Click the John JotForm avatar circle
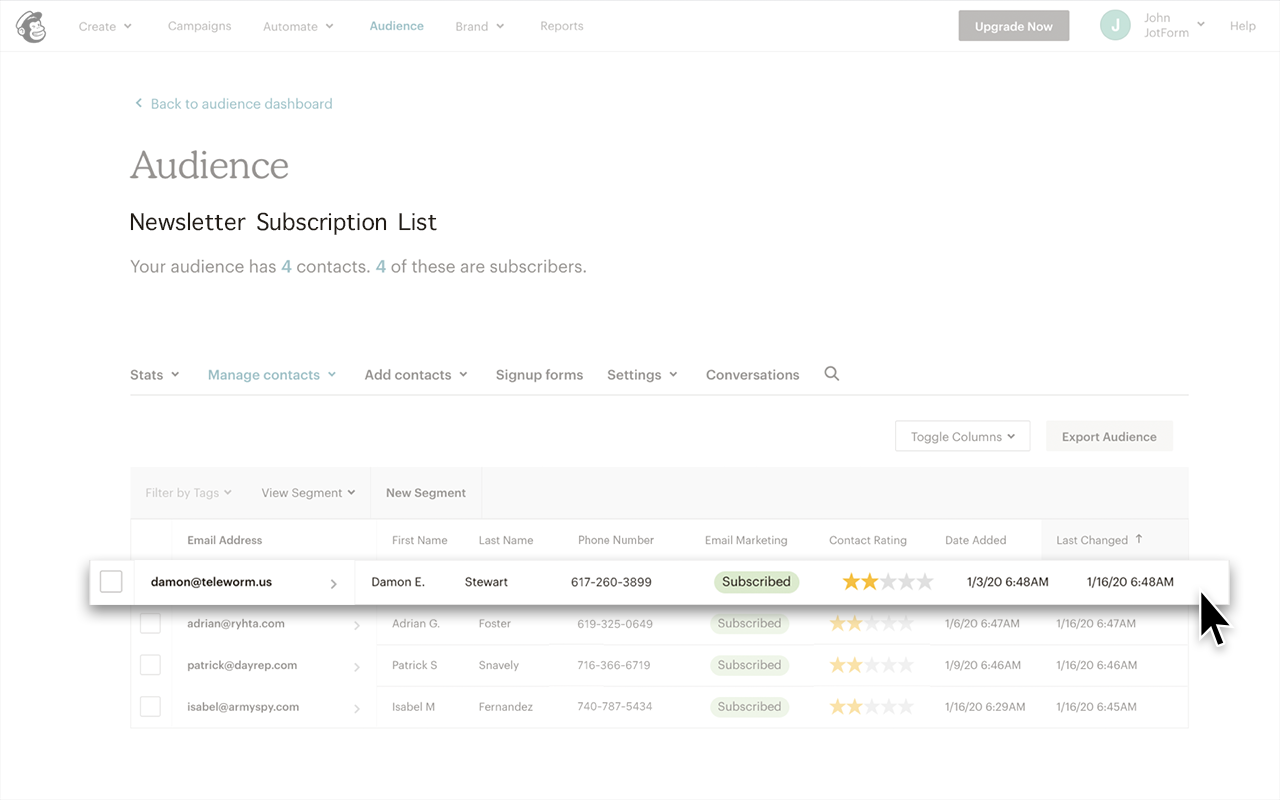 coord(1115,26)
